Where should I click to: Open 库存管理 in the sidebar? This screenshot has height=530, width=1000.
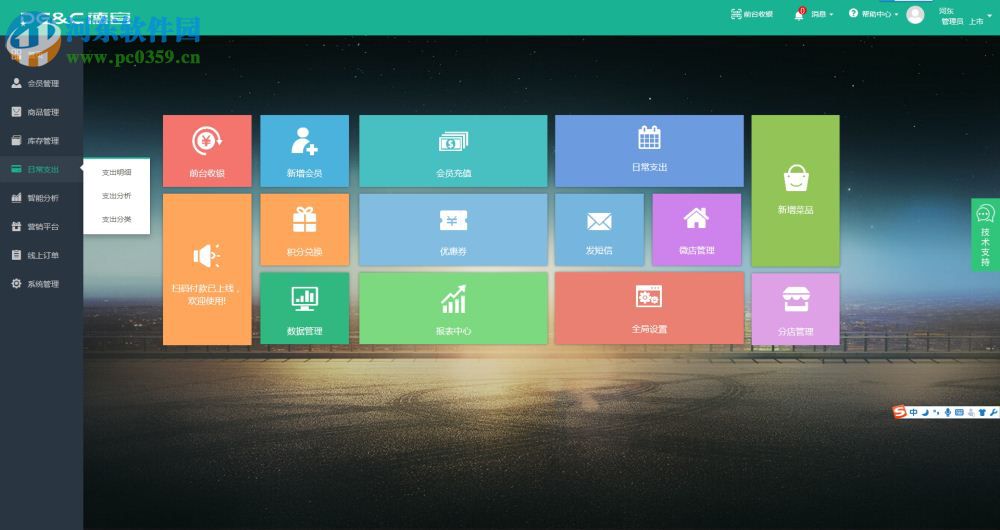[41, 141]
